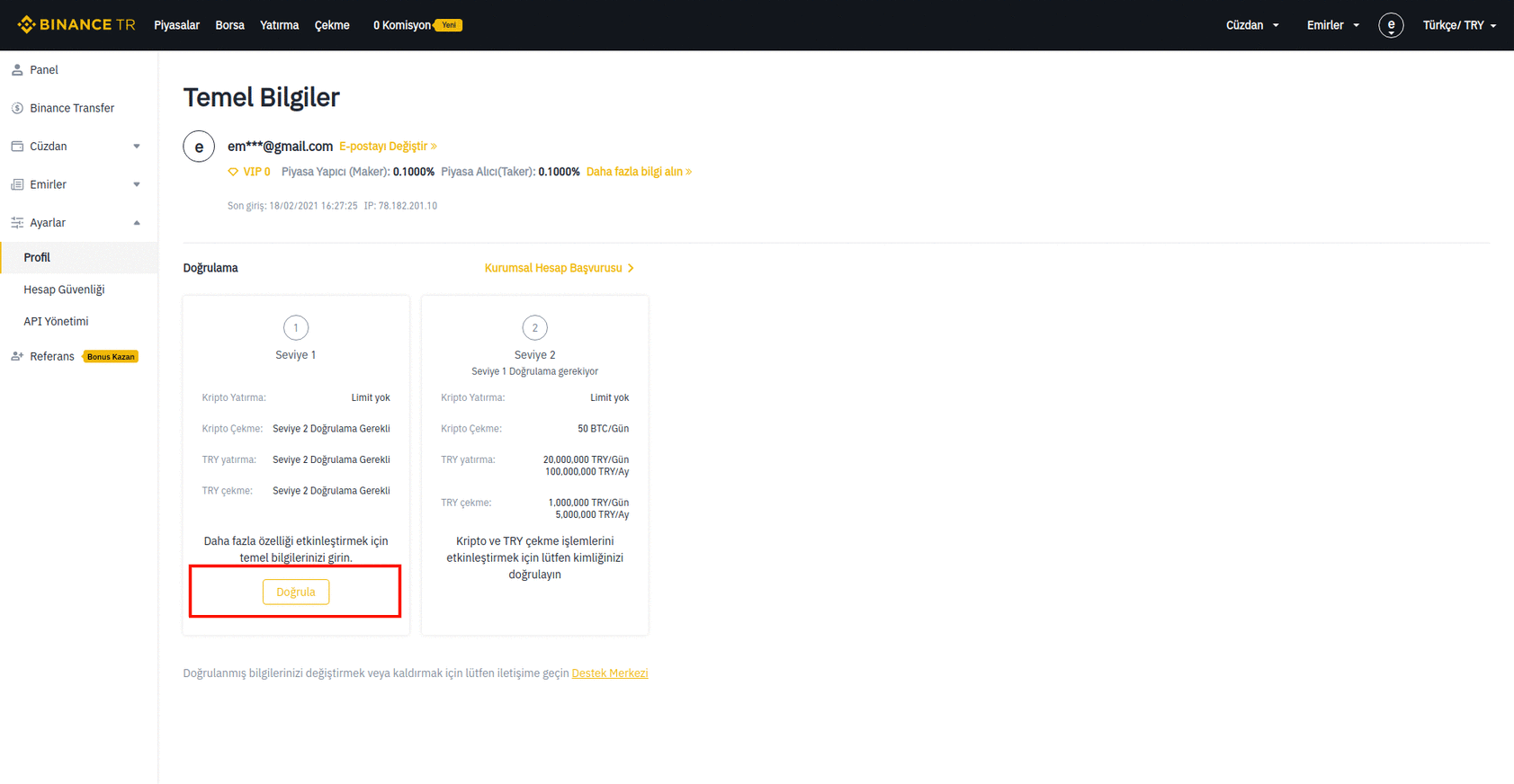
Task: Collapse the Ayarlar sidebar section arrow
Action: (x=137, y=222)
